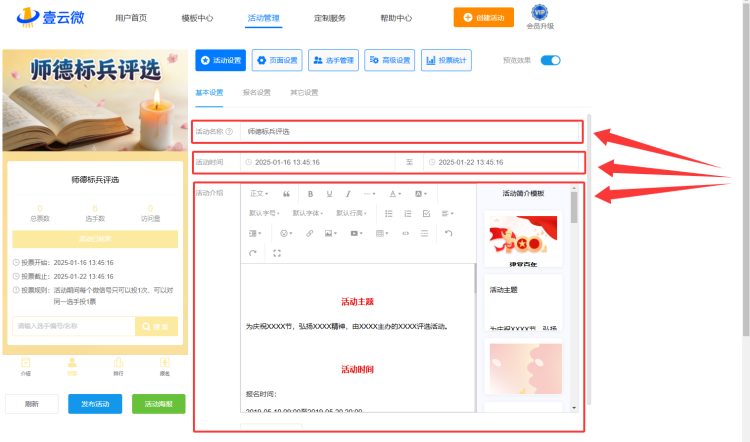Viewport: 750px width, 442px height.
Task: Open the indent dropdown
Action: coord(255,233)
